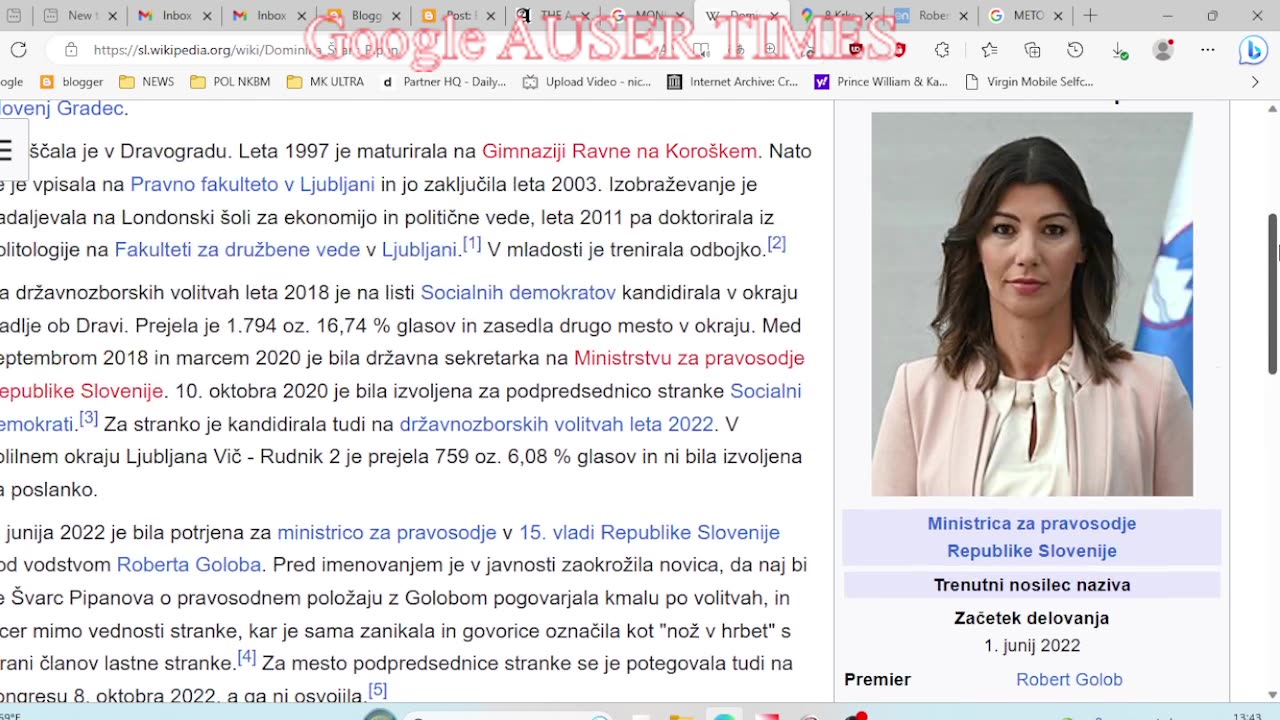Click the vertical scrollbar thumb
The height and width of the screenshot is (720, 1280).
click(x=1273, y=293)
